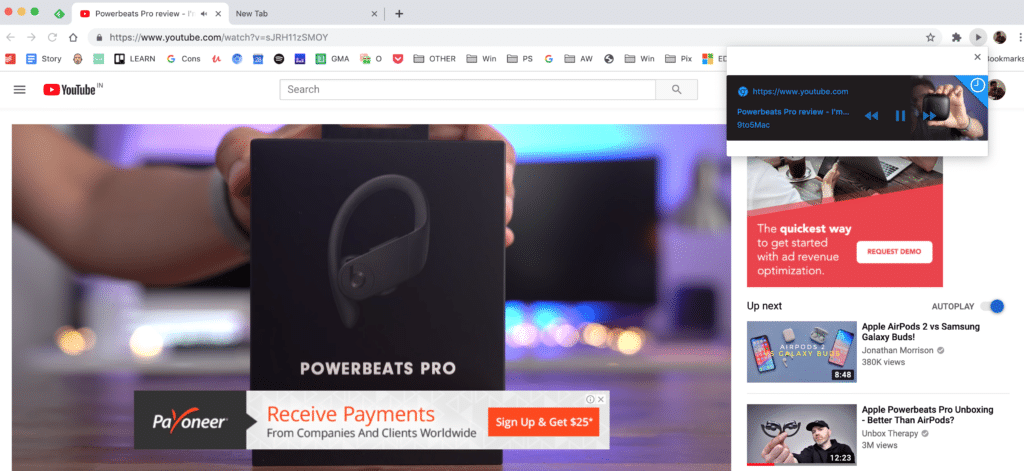
Task: Go forward with the forward arrow
Action: [x=31, y=37]
